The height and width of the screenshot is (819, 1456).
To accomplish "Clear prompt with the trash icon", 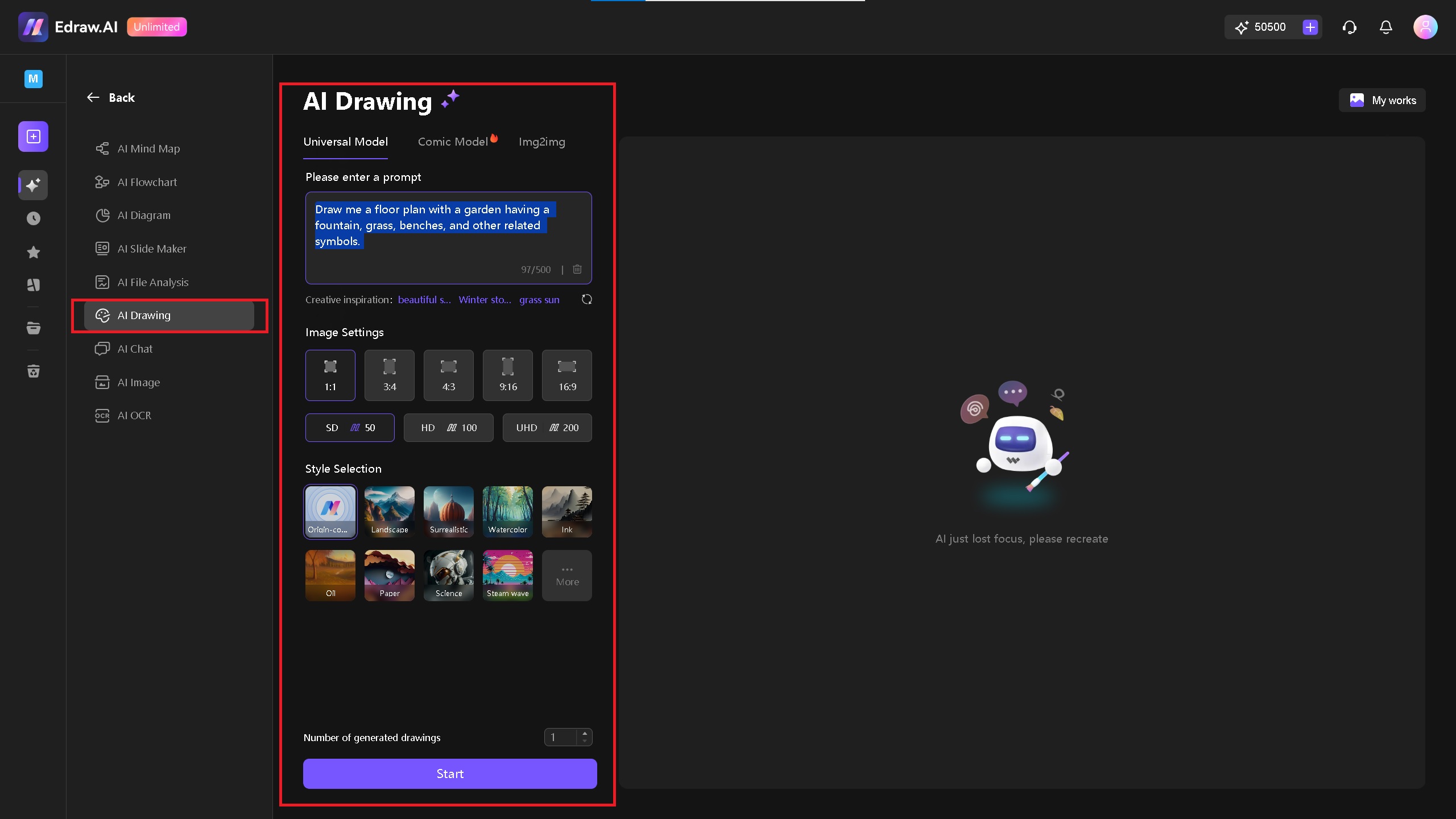I will click(x=577, y=269).
